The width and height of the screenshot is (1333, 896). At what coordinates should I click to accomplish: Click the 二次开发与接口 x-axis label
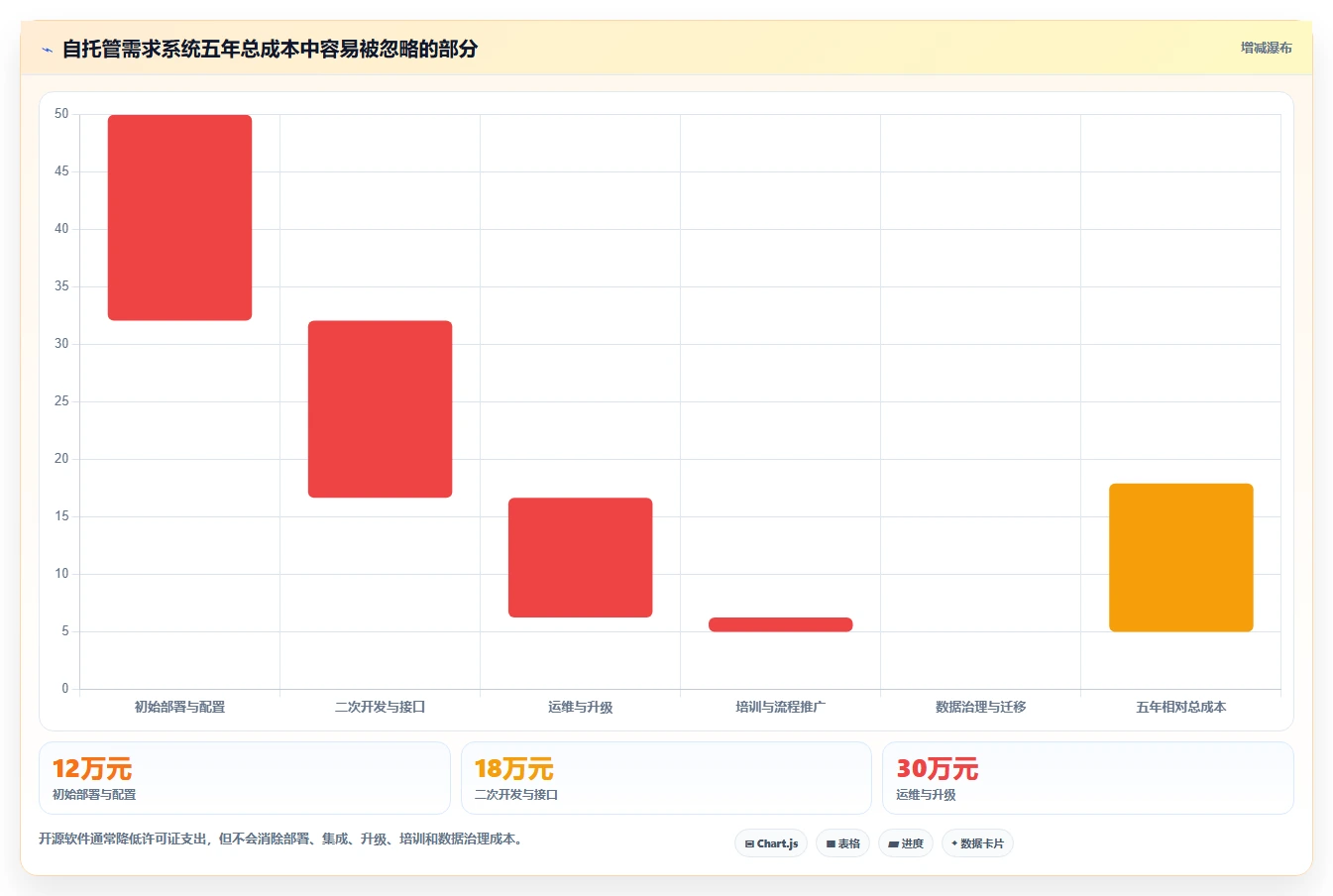[380, 707]
